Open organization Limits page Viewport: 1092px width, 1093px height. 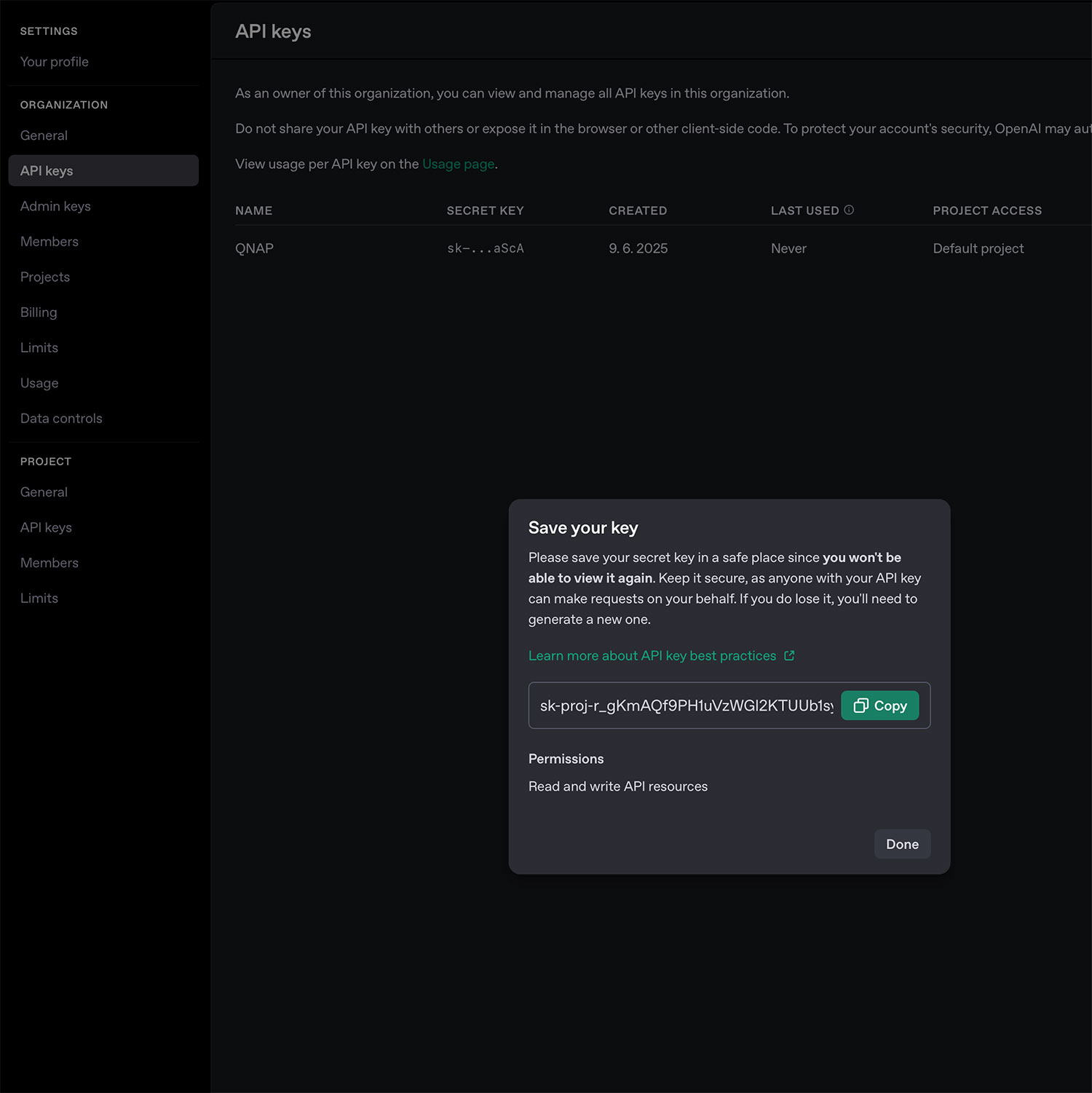tap(39, 348)
